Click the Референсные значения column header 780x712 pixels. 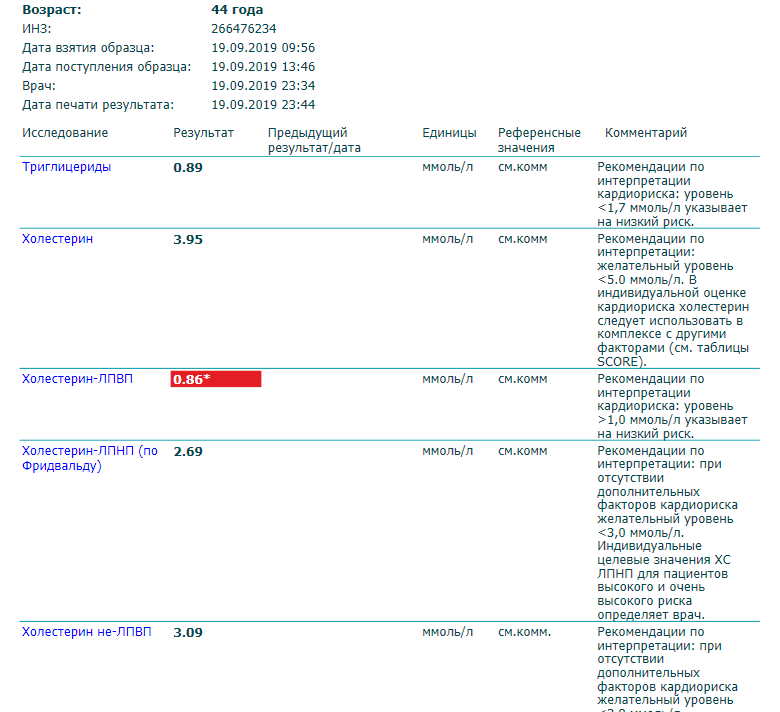coord(539,140)
